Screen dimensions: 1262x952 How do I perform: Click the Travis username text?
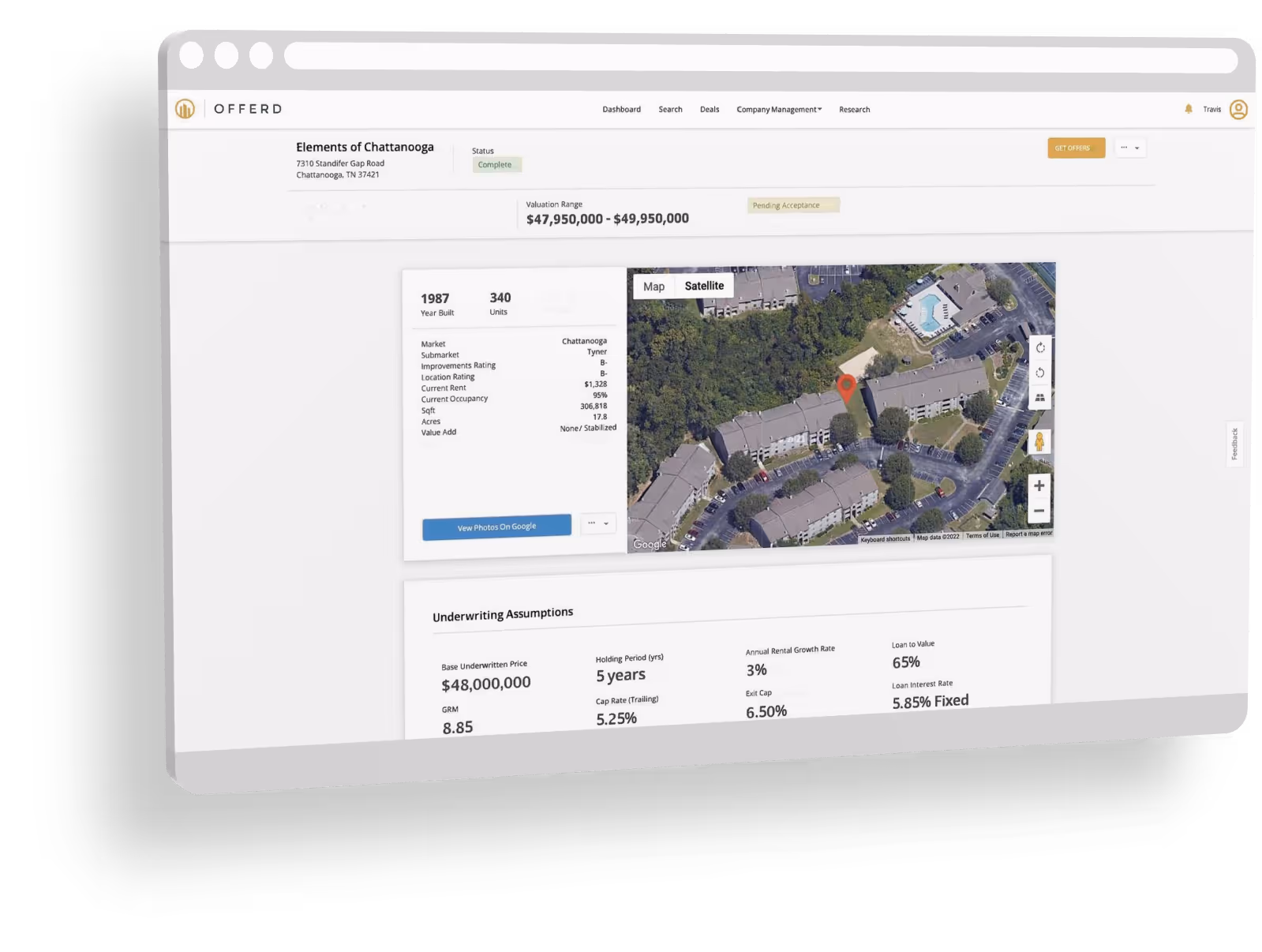[1212, 110]
